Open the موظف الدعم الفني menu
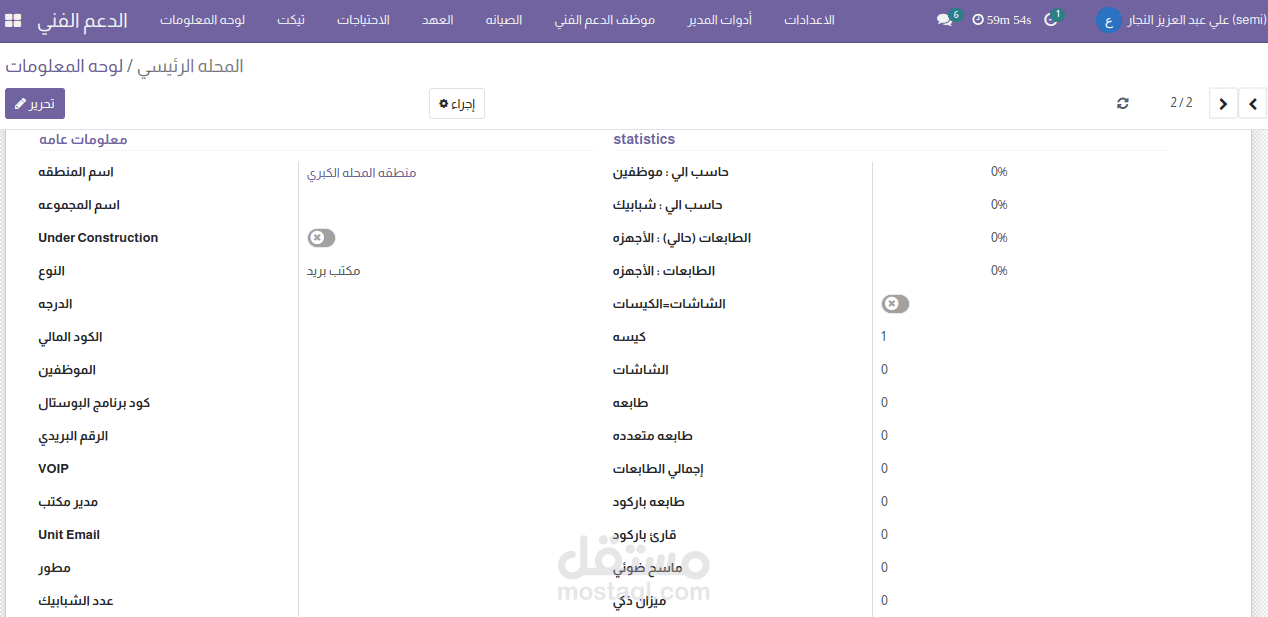Image resolution: width=1268 pixels, height=617 pixels. pos(605,20)
